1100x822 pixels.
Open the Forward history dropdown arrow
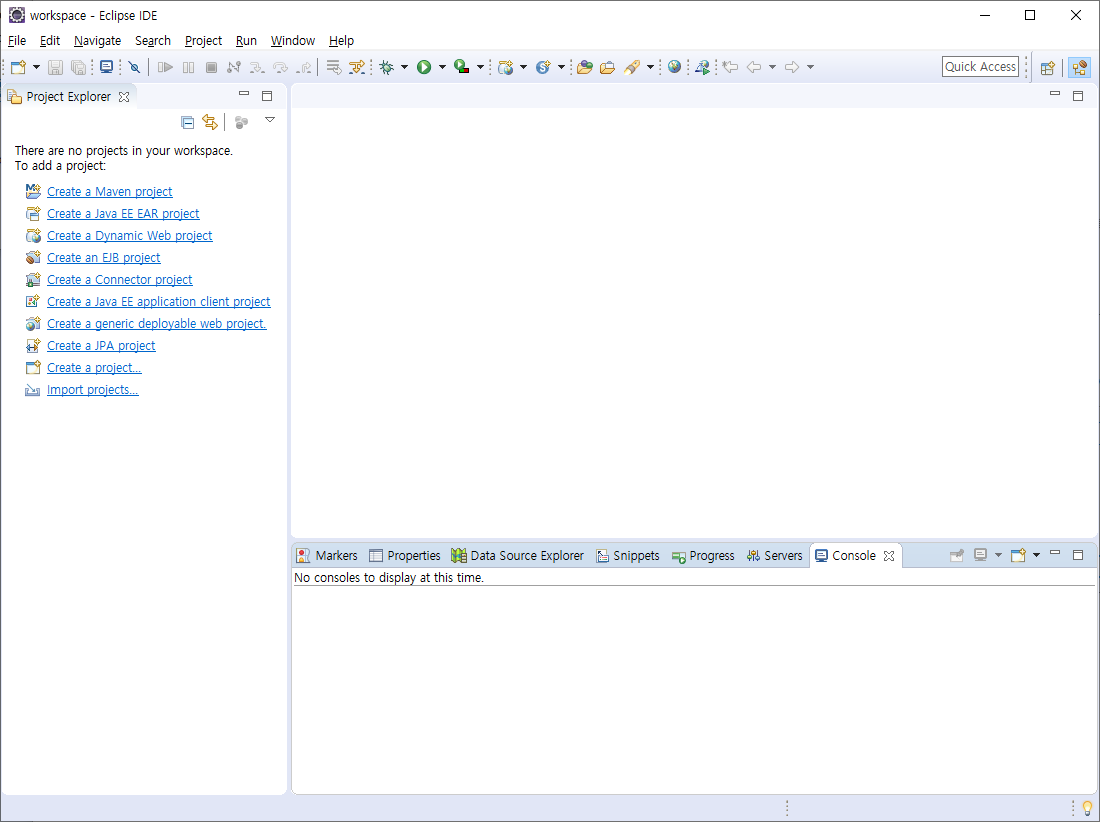tap(810, 67)
